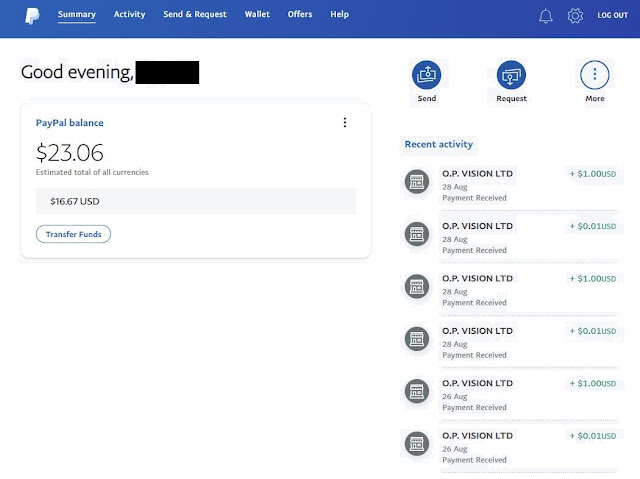Open the More actions circle icon

click(594, 75)
